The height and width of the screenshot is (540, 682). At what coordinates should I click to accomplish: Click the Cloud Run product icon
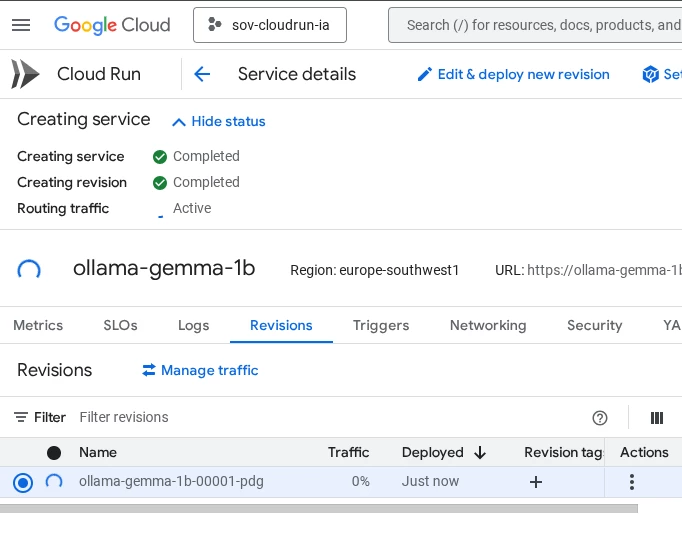[26, 74]
